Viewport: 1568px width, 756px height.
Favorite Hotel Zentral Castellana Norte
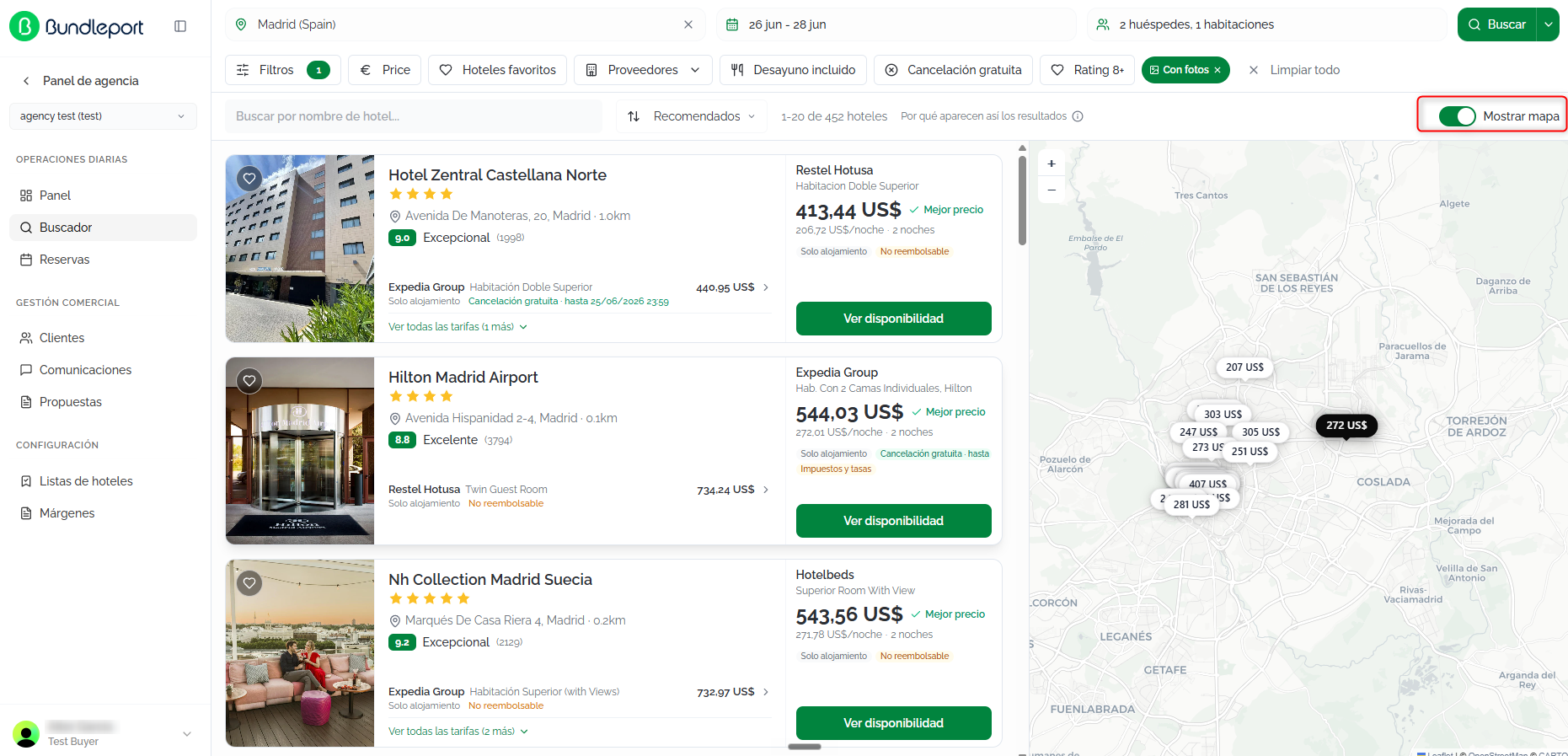(249, 178)
